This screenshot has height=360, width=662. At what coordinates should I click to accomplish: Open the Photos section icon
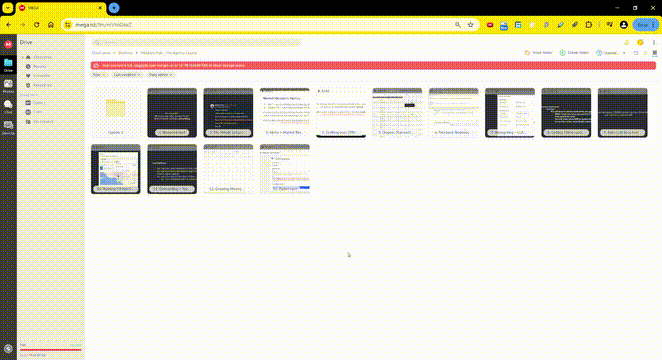(8, 86)
